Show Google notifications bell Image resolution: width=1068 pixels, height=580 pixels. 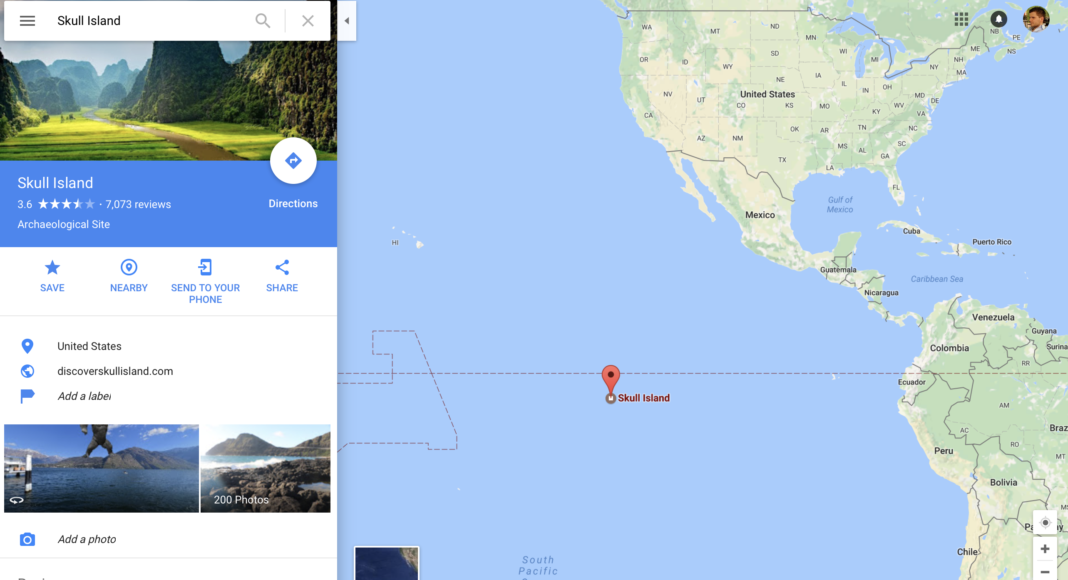click(x=999, y=19)
